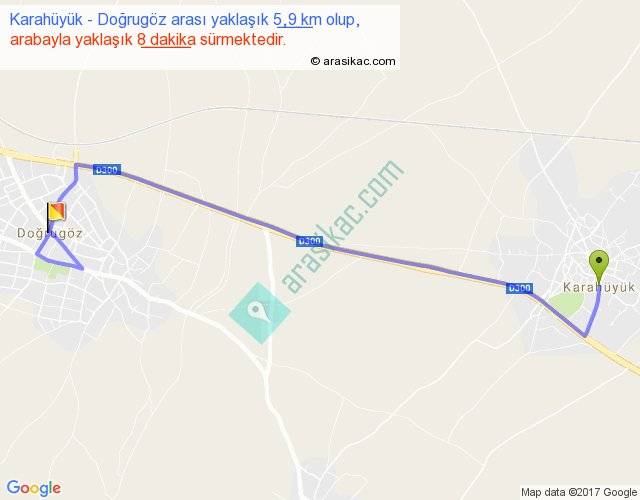Select the D300 road shield nearest Doğrugöz
The width and height of the screenshot is (640, 500).
tap(107, 169)
